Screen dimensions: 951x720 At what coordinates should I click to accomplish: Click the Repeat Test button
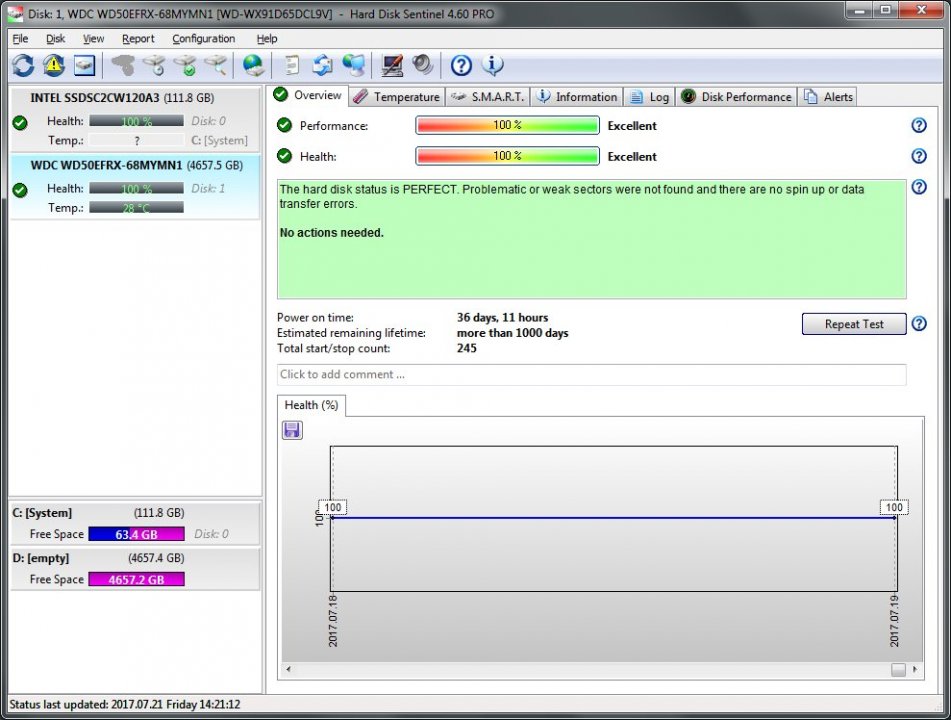(x=854, y=324)
